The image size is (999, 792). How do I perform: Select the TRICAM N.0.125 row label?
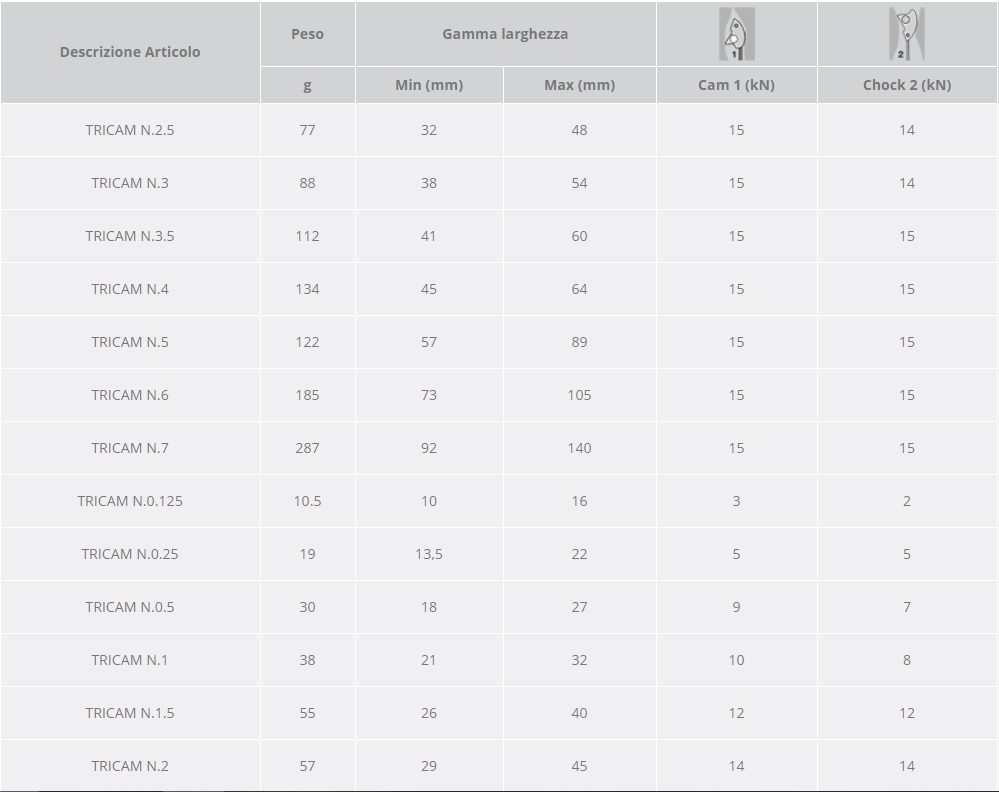point(130,501)
